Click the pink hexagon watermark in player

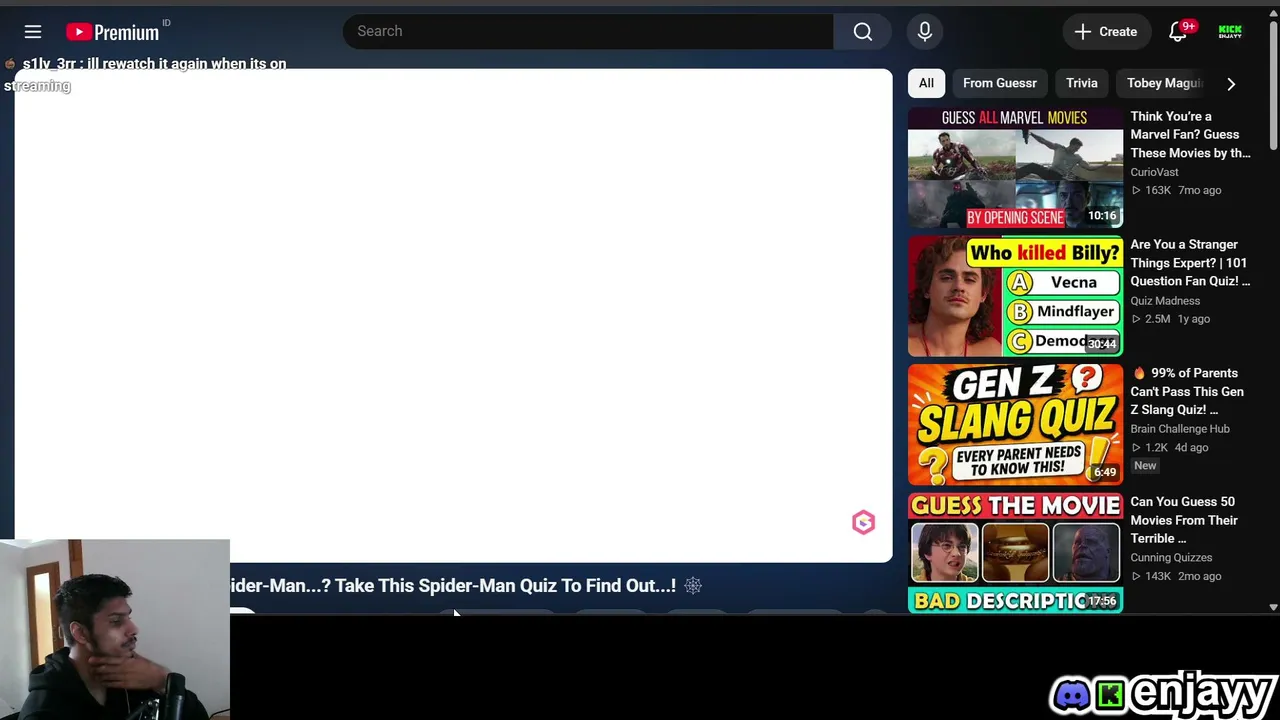click(x=863, y=522)
